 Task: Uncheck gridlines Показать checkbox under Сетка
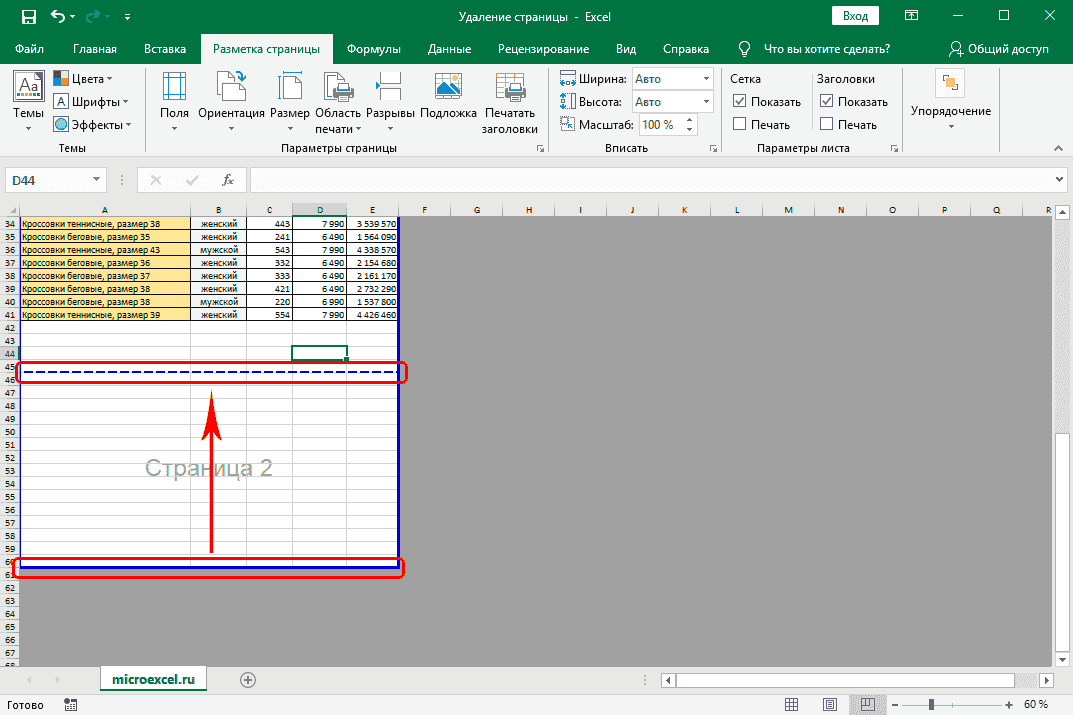[740, 101]
